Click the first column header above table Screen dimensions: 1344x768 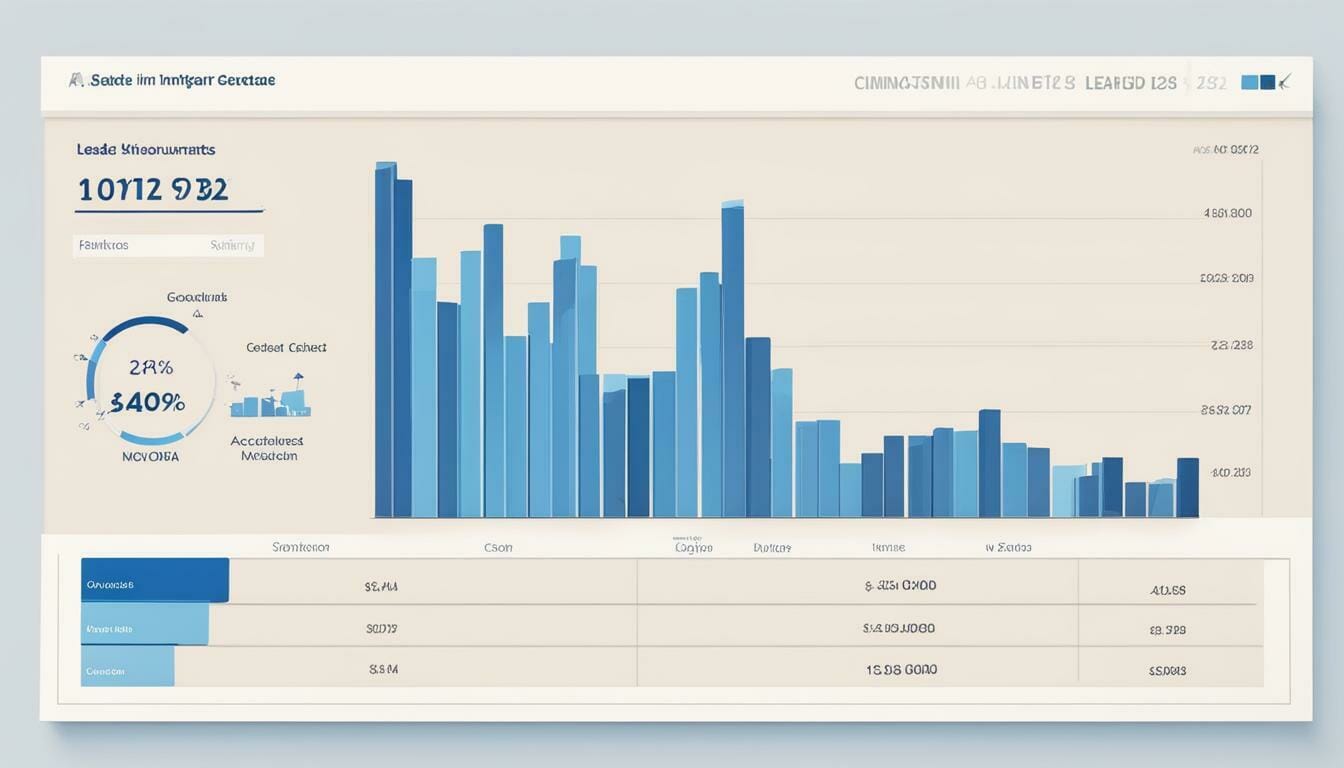point(301,547)
